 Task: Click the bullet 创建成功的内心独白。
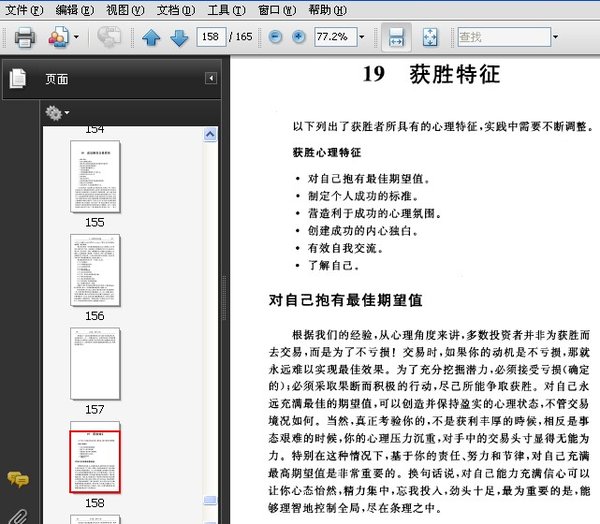click(x=363, y=231)
